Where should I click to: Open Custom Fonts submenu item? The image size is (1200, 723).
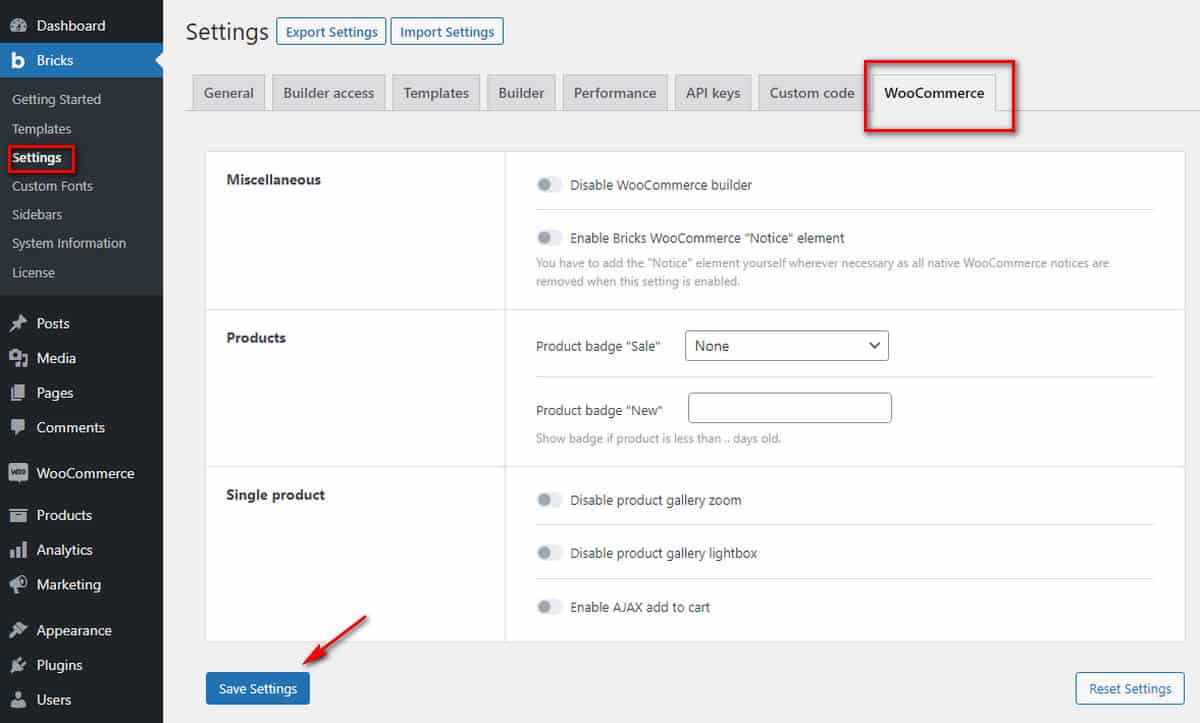[x=52, y=186]
